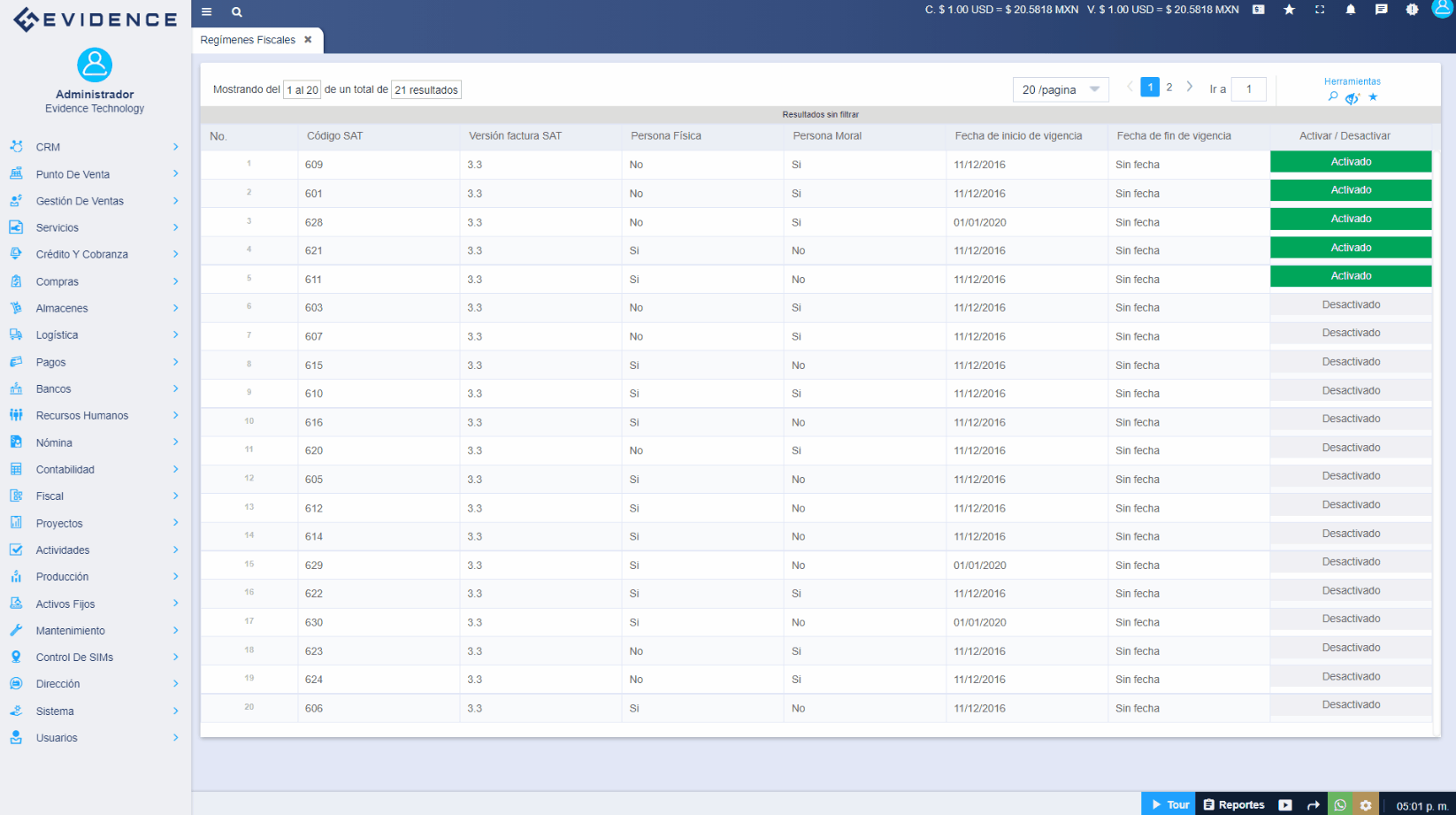Click the Administrator avatar in sidebar
Viewport: 1456px width, 815px height.
tap(95, 65)
